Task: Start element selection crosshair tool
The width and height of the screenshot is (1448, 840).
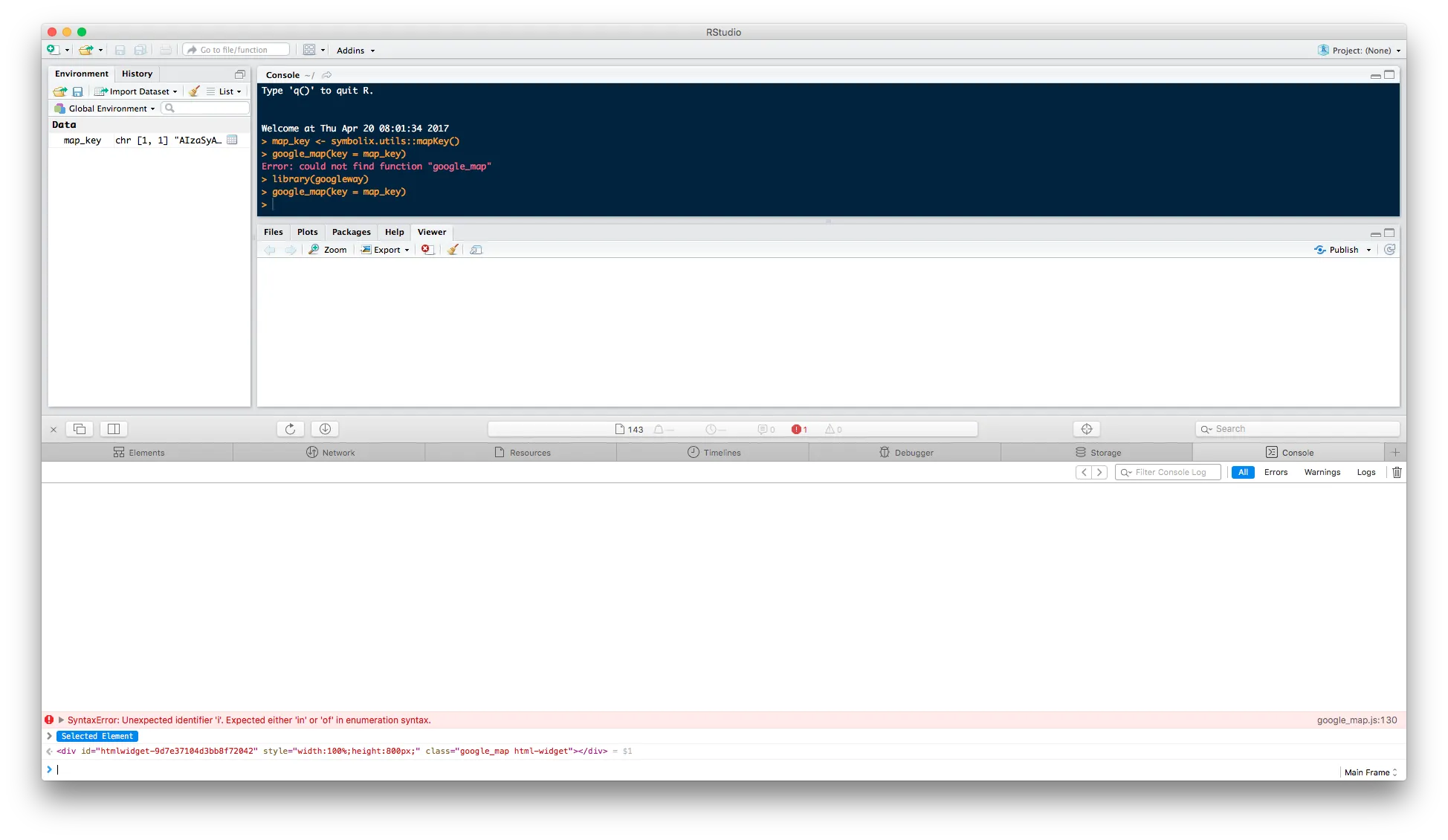Action: [x=1086, y=429]
